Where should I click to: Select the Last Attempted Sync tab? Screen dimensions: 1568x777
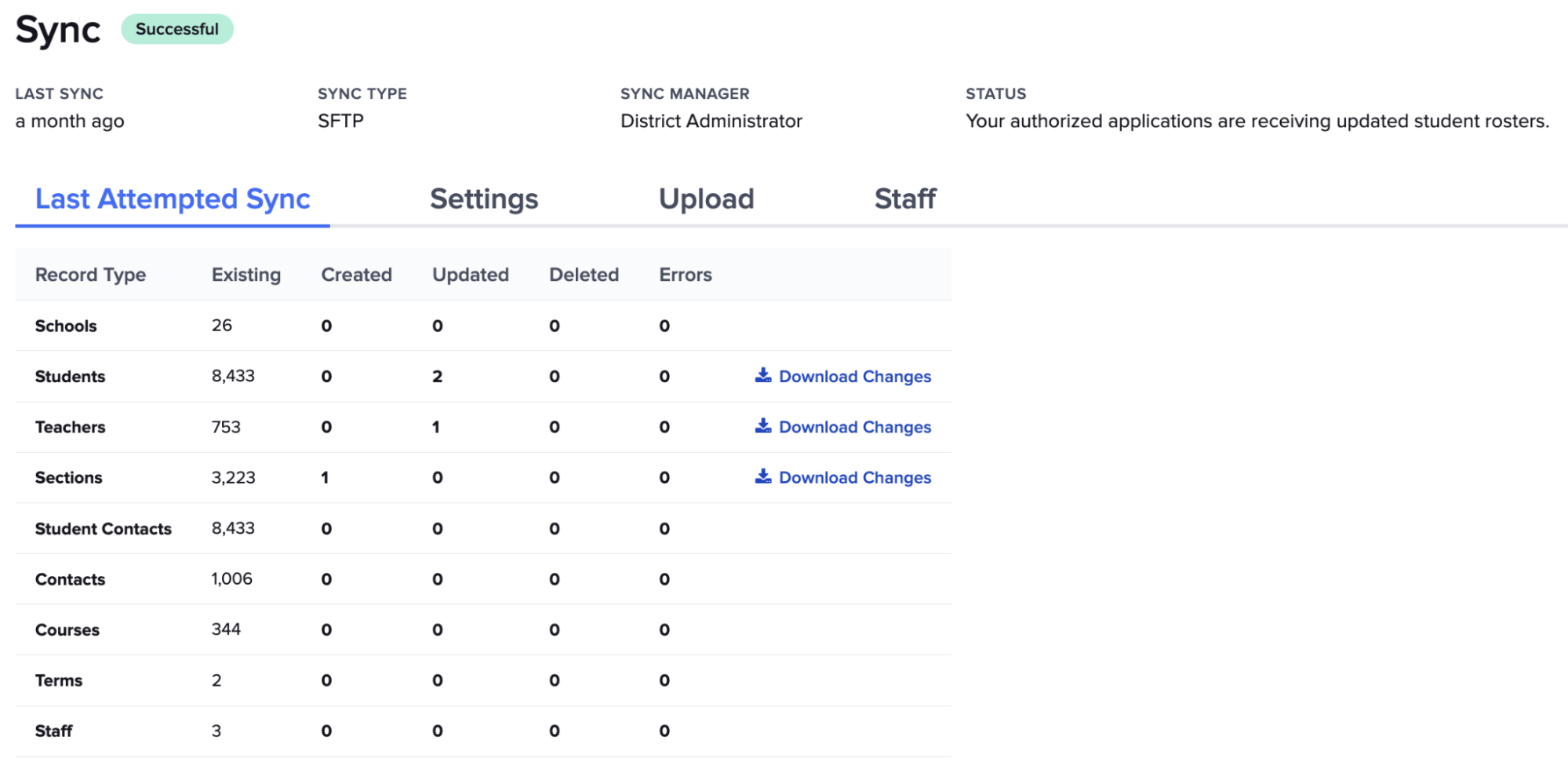(172, 199)
